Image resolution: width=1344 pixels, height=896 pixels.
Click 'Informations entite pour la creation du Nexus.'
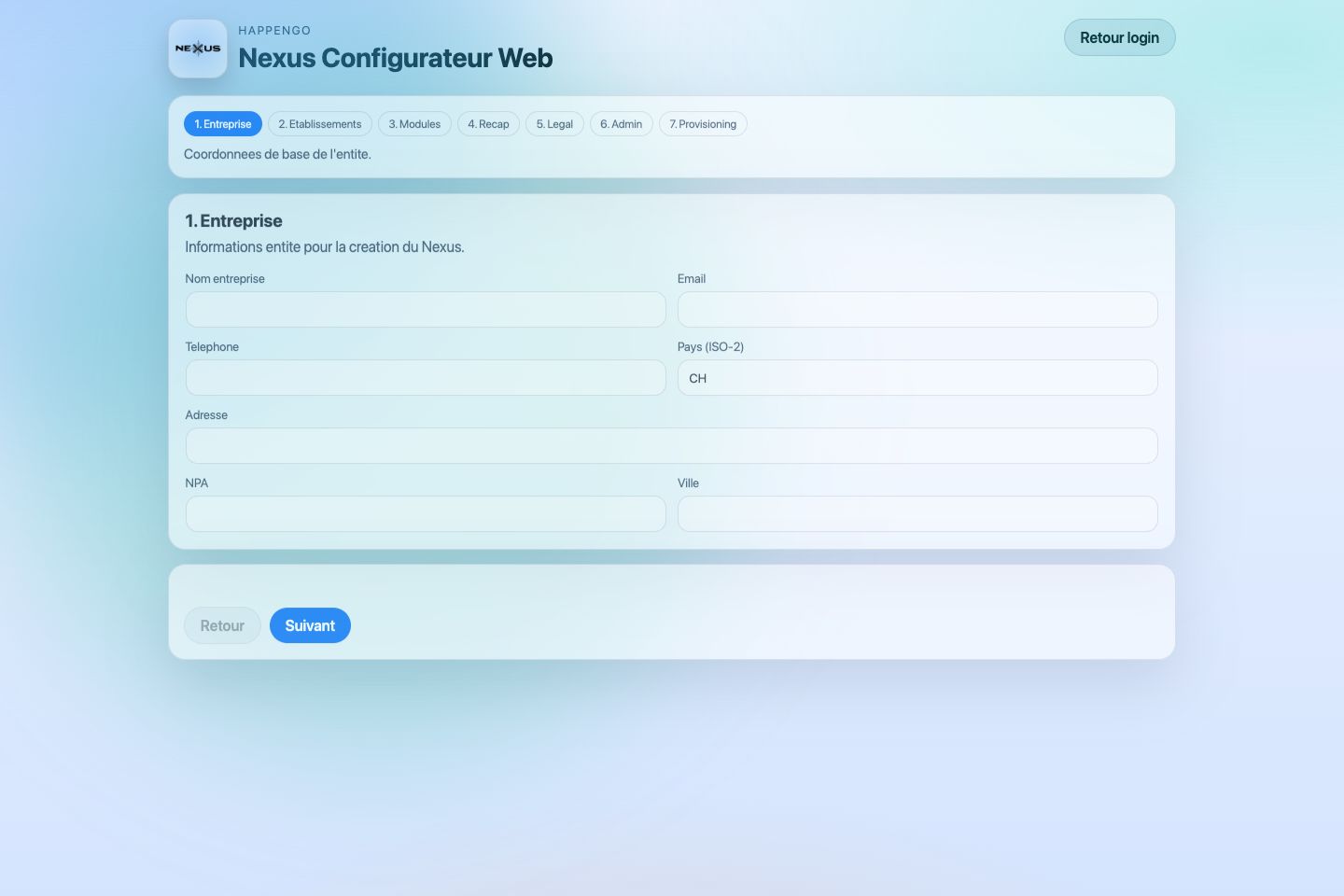click(325, 247)
